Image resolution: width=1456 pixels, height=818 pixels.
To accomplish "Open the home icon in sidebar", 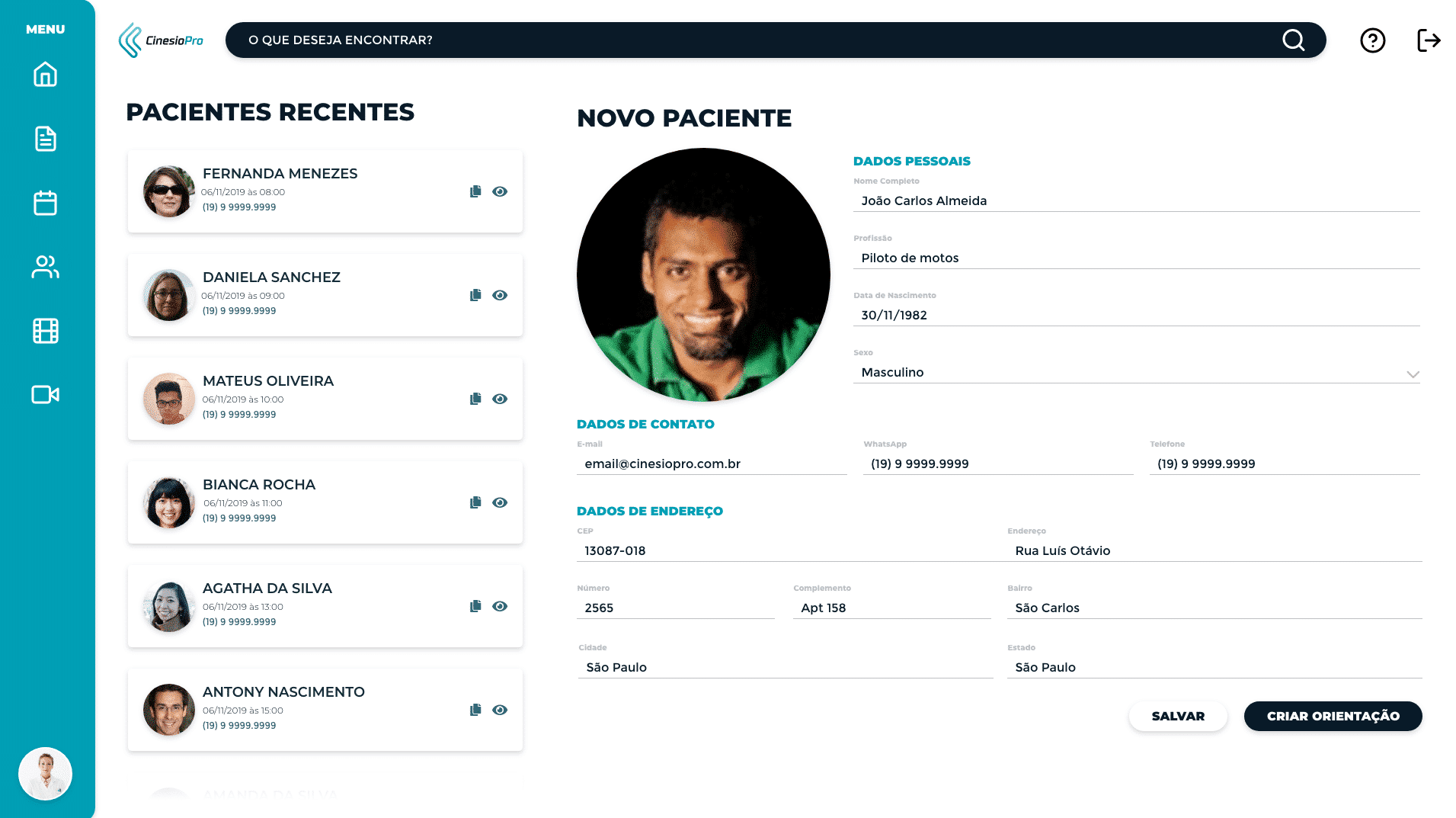I will click(45, 75).
